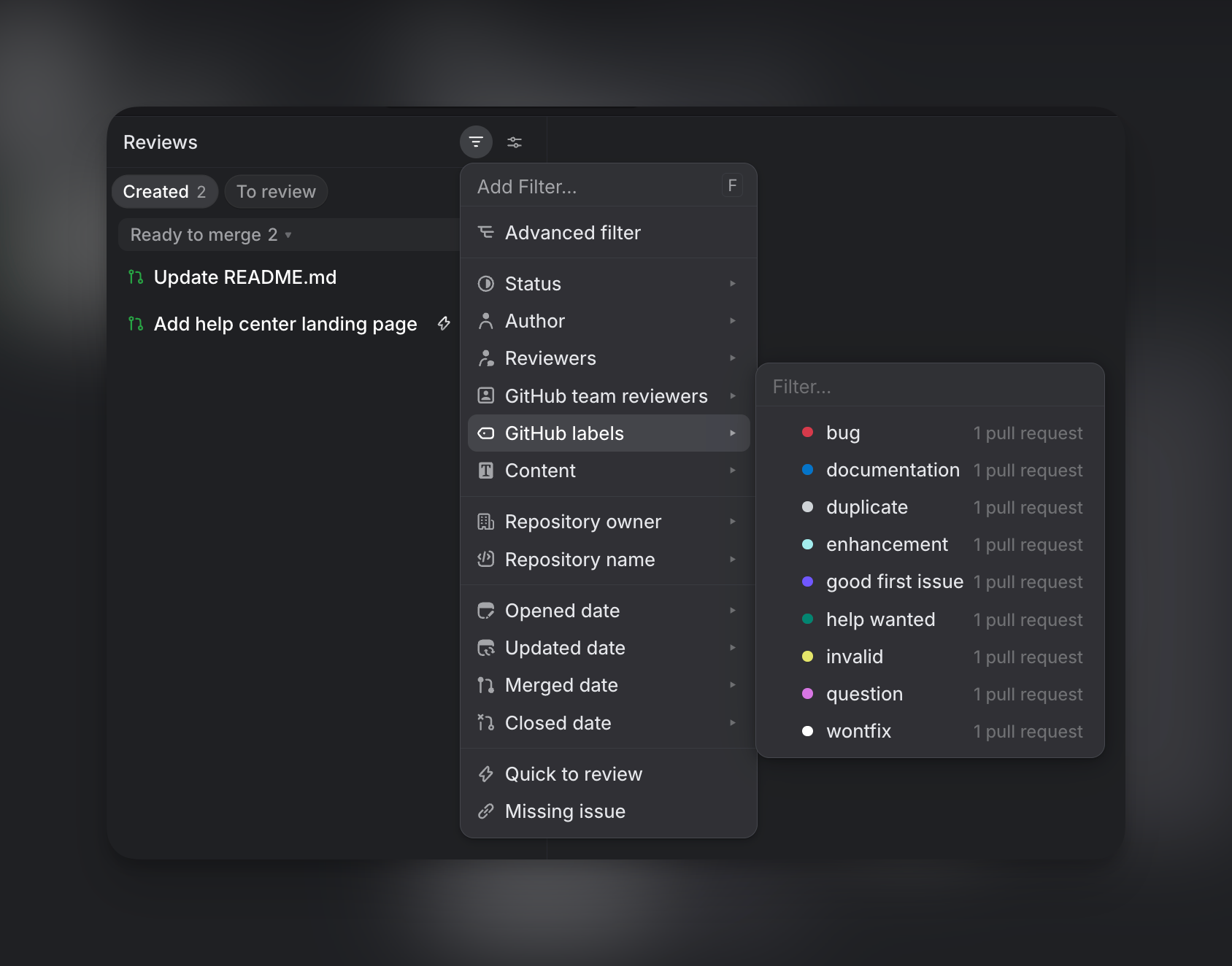Expand the Updated date submenu arrow
This screenshot has width=1232, height=966.
click(733, 648)
